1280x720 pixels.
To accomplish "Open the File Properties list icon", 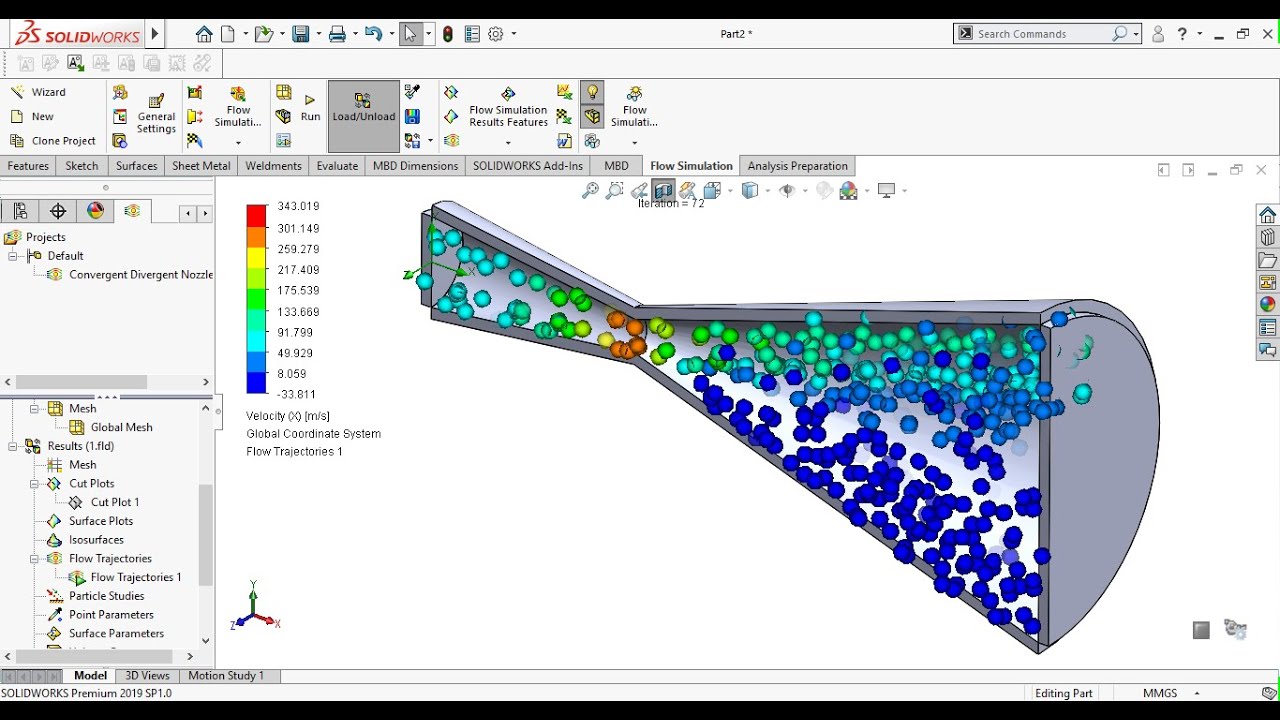I will [x=472, y=34].
